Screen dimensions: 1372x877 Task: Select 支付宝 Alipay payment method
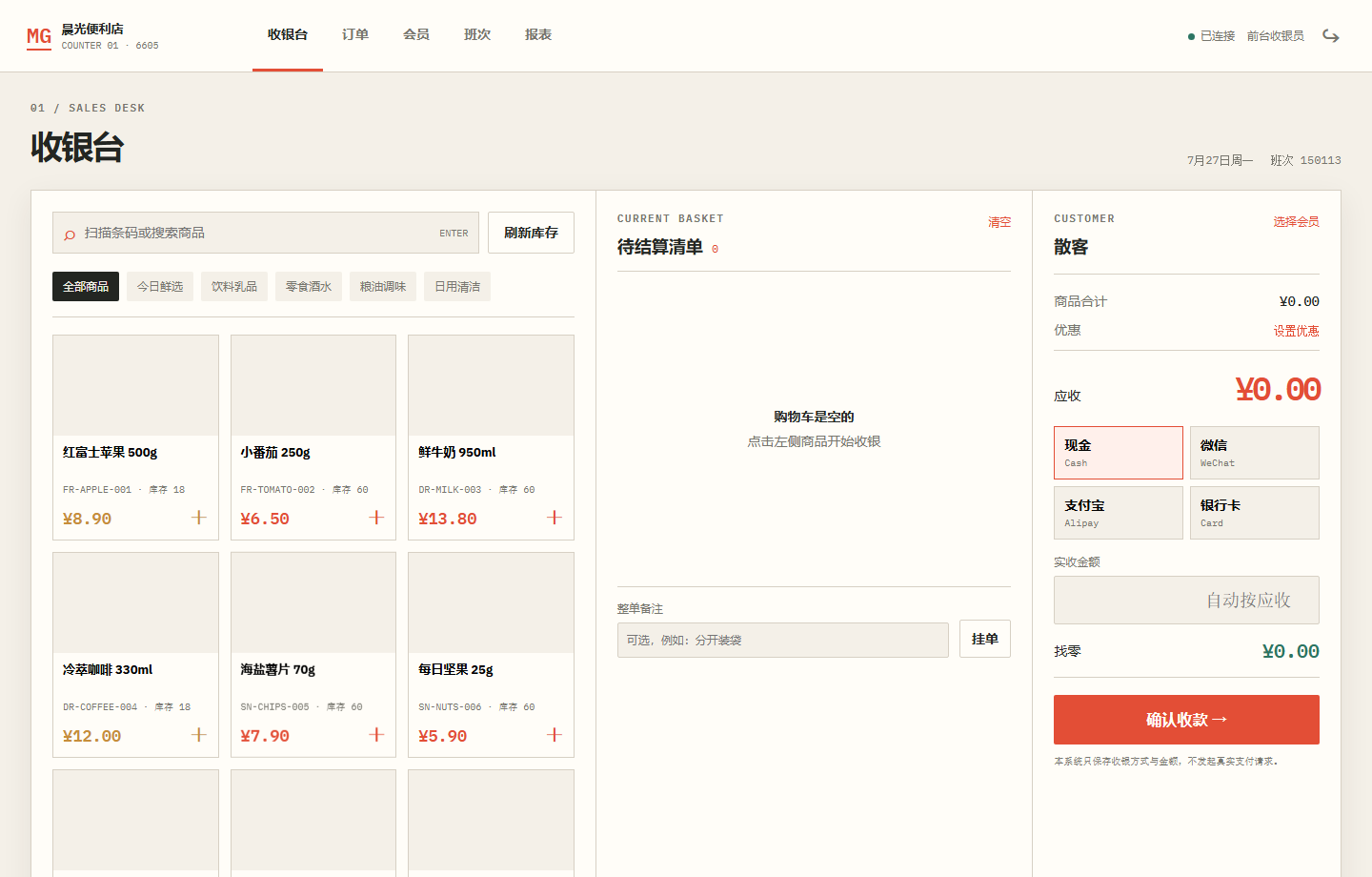pos(1119,513)
